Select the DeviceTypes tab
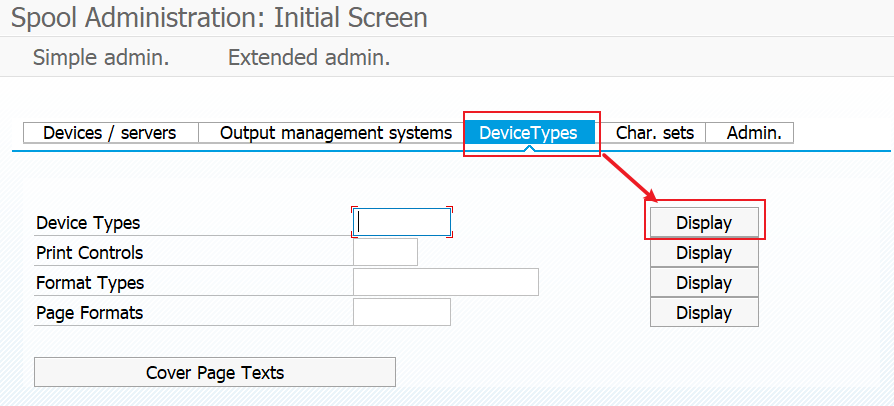 click(530, 133)
